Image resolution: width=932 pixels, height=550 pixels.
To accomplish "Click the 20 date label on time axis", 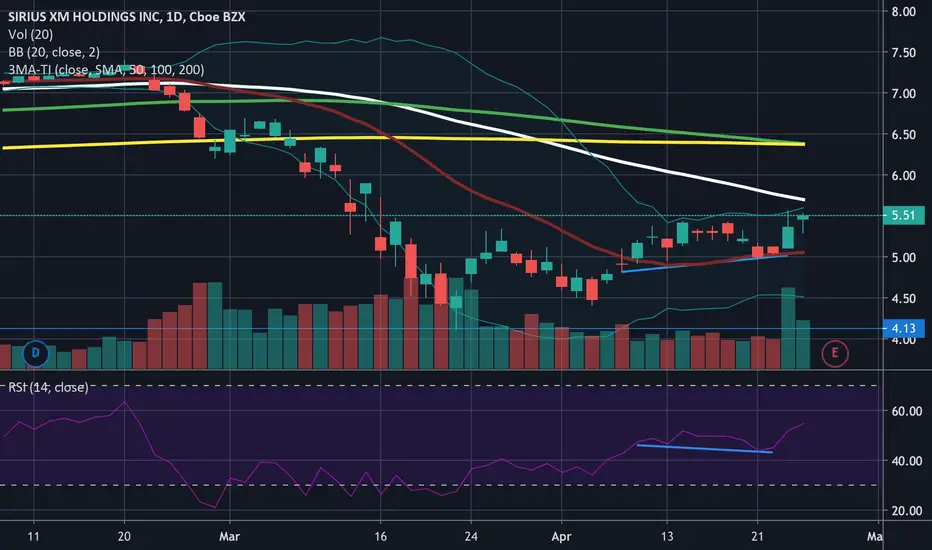I will [124, 536].
